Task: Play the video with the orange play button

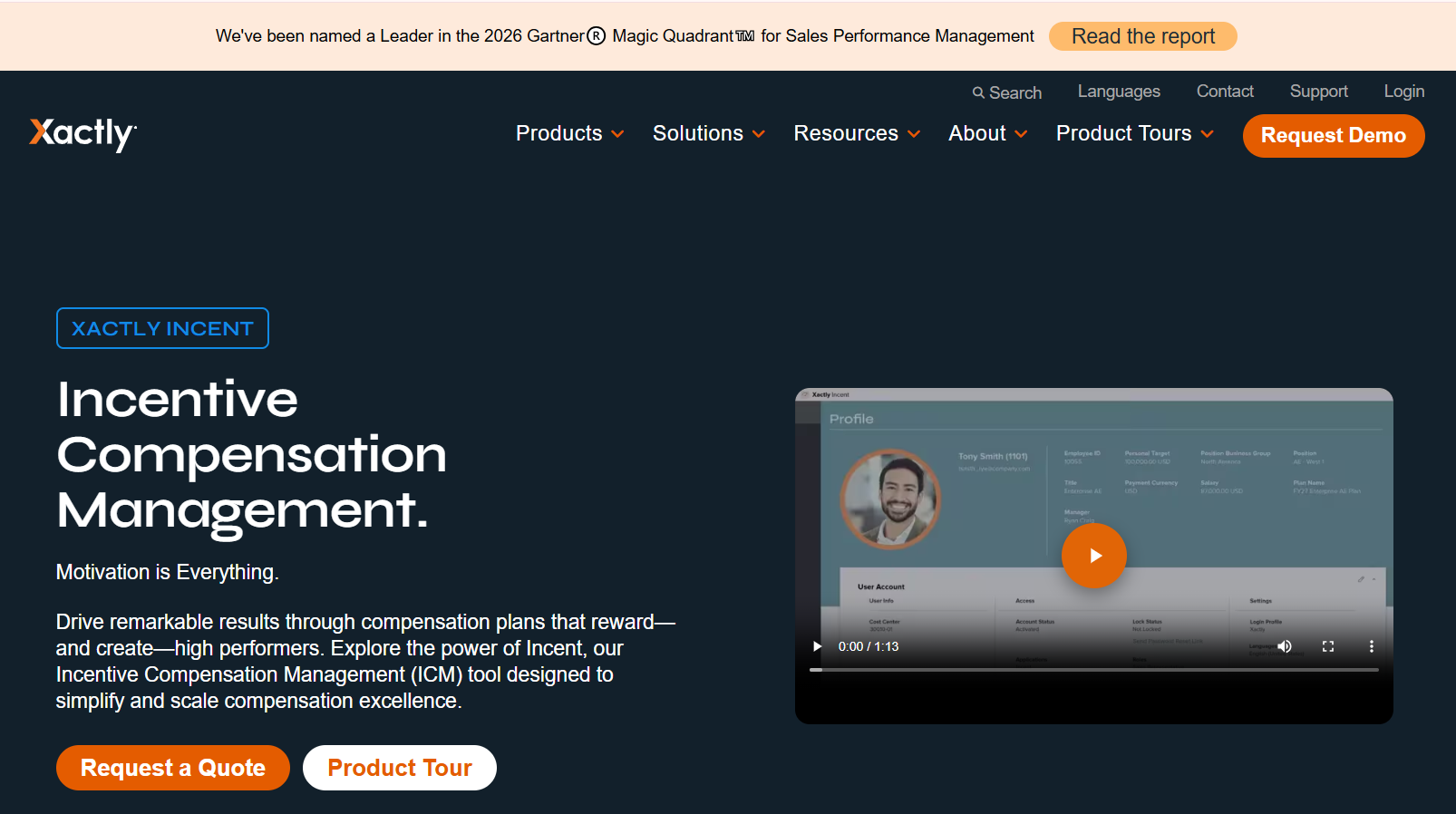Action: click(x=1094, y=556)
